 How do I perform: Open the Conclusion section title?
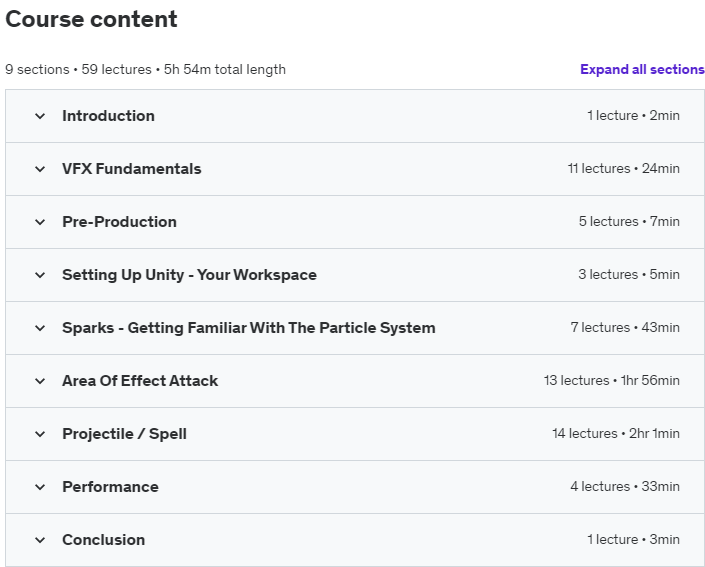103,540
